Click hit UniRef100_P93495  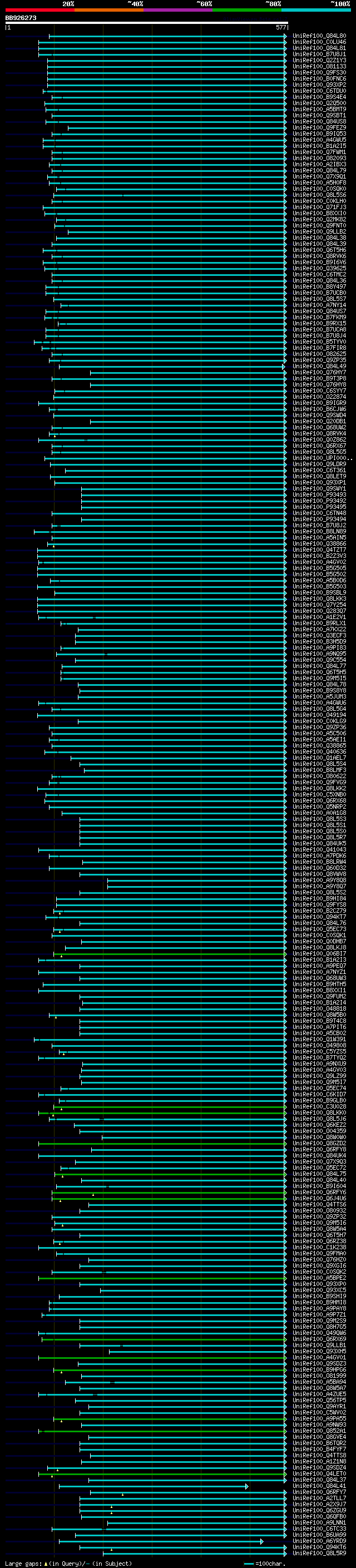(319, 507)
